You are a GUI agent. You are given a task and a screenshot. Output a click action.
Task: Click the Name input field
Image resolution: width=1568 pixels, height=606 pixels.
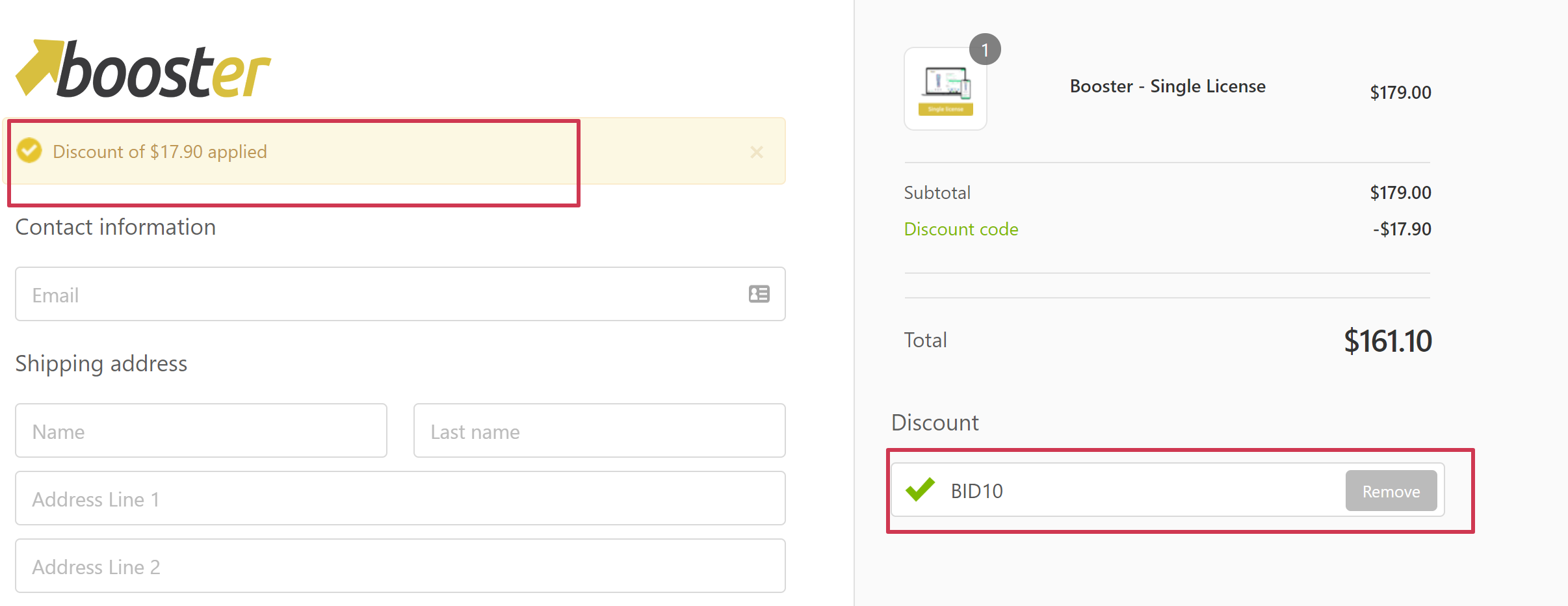coord(200,430)
